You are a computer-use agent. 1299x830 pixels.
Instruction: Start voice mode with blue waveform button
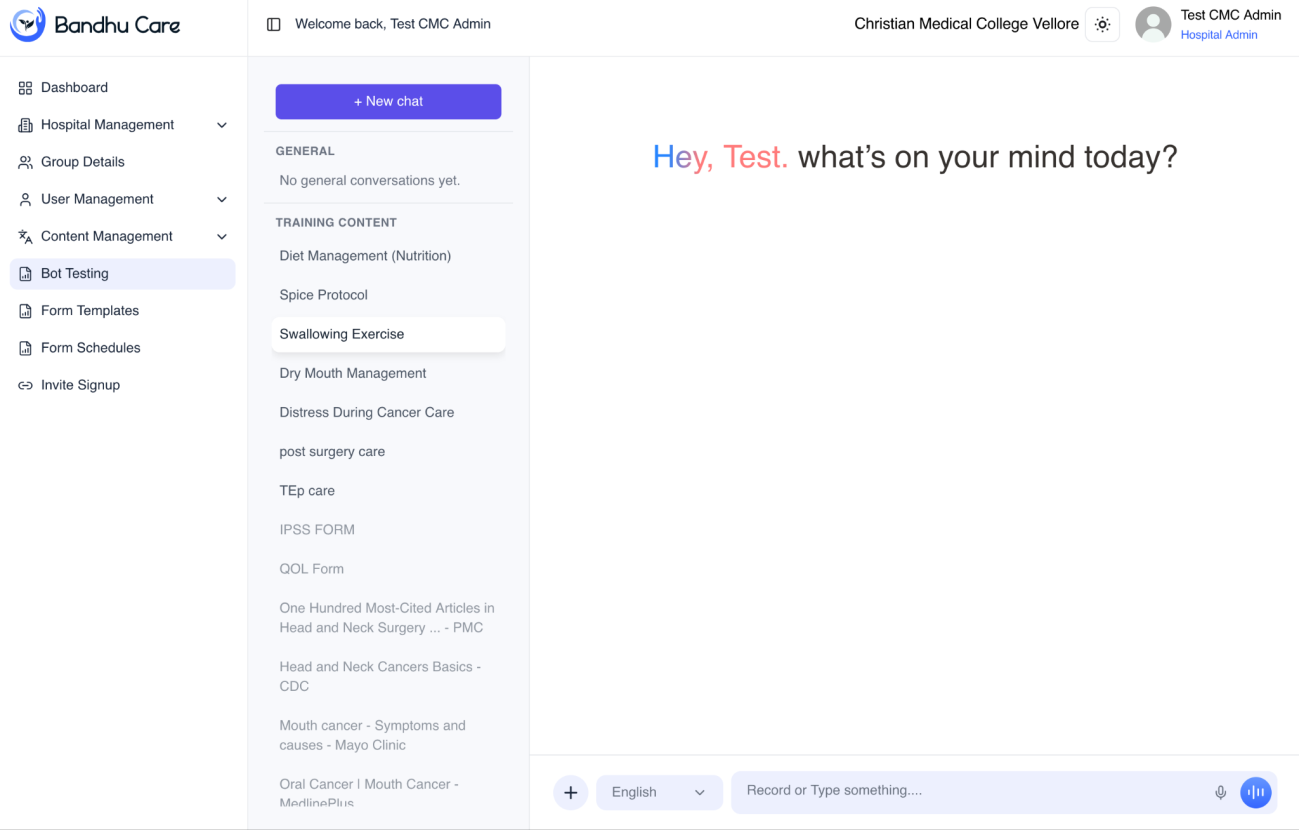click(1256, 793)
